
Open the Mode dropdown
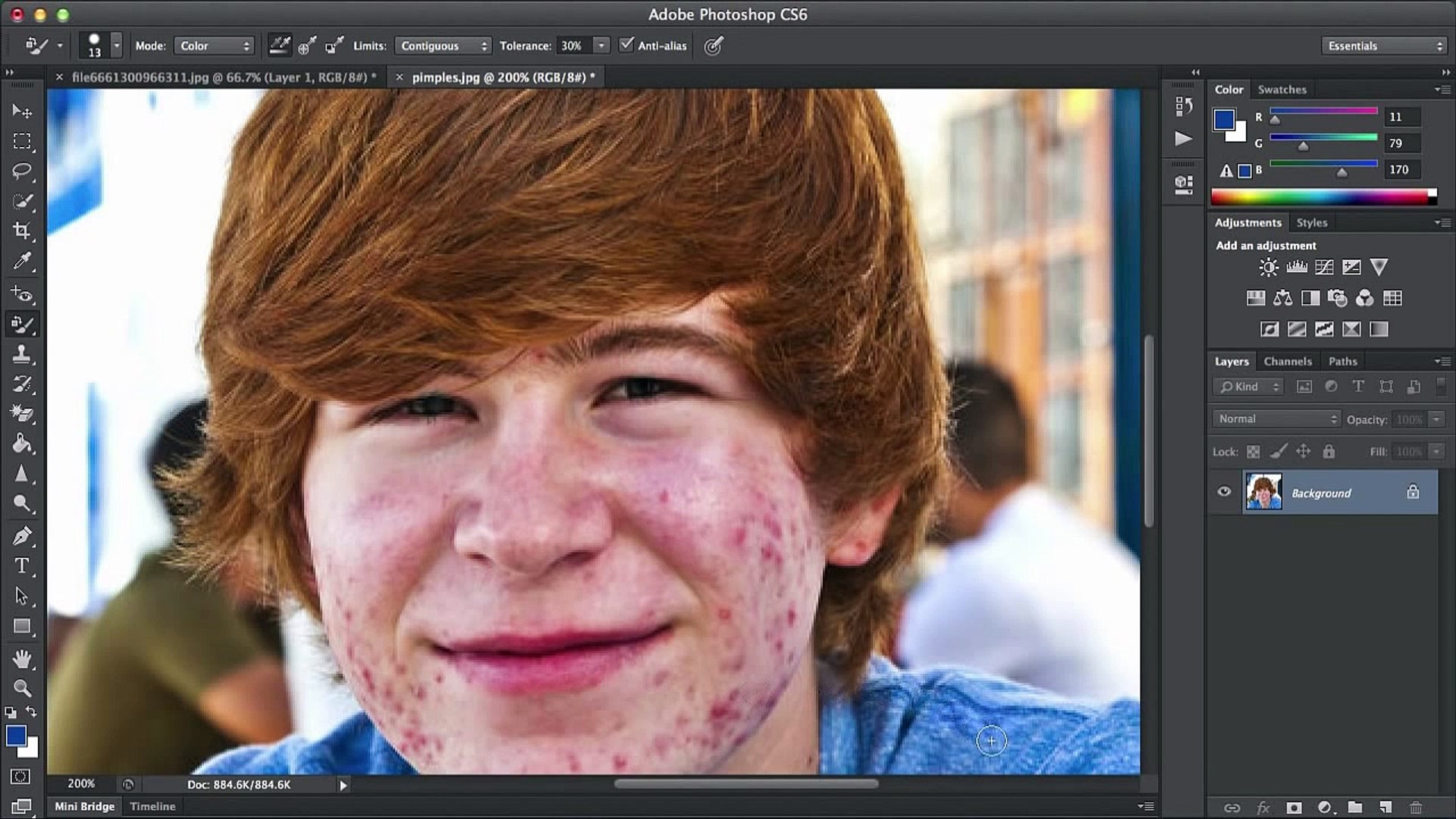click(214, 45)
